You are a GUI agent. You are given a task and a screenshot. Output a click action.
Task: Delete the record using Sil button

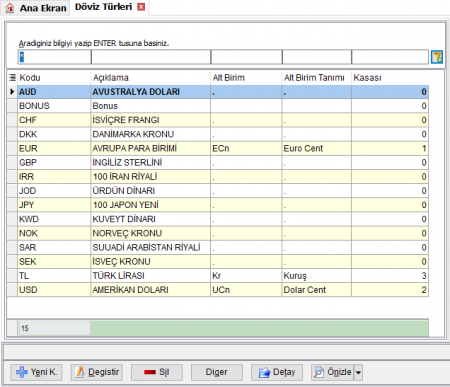[157, 372]
